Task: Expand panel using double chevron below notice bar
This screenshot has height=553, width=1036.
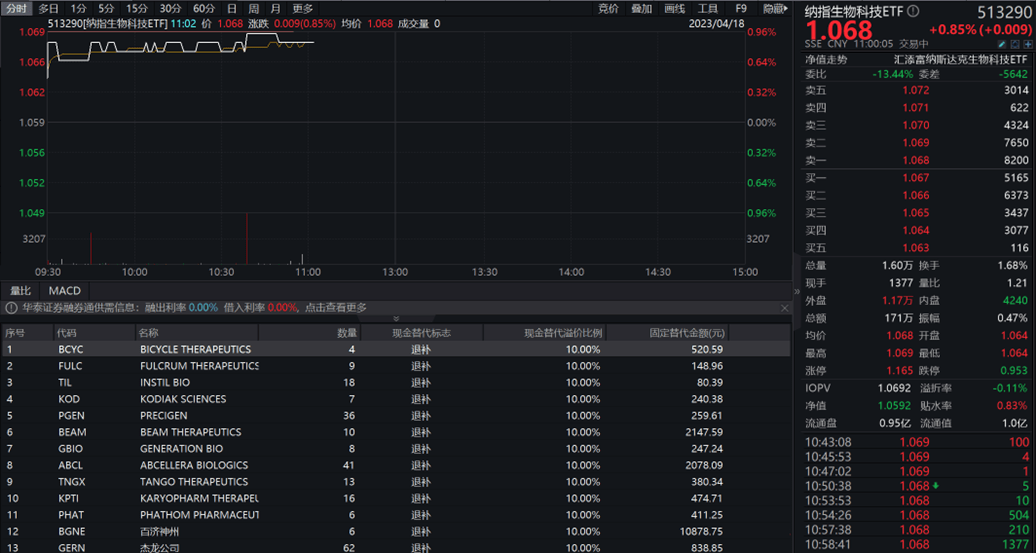Action: (396, 318)
